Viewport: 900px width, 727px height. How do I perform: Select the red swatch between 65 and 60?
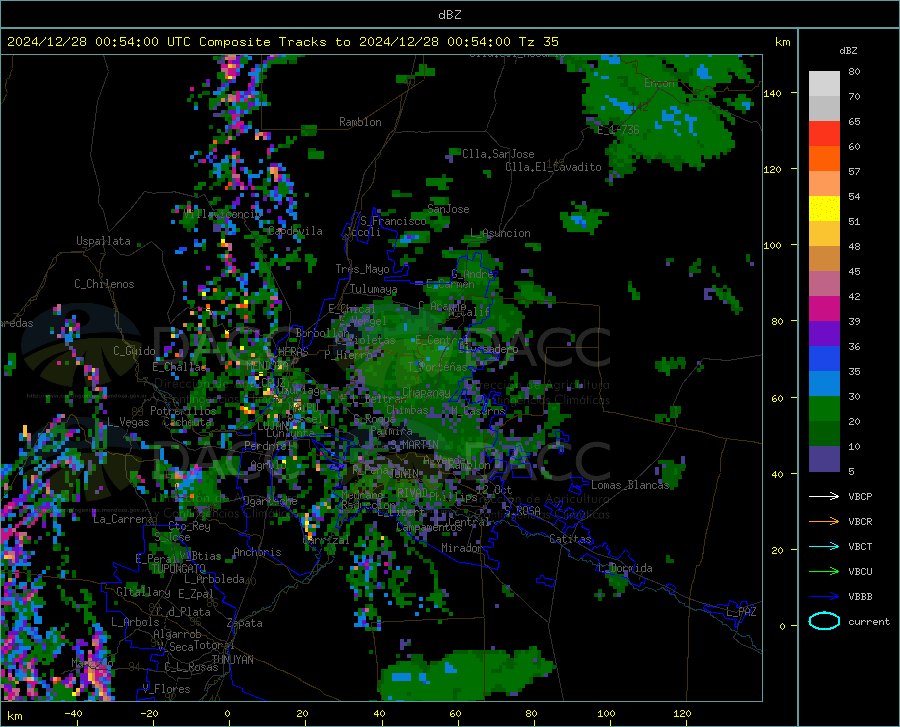point(824,134)
